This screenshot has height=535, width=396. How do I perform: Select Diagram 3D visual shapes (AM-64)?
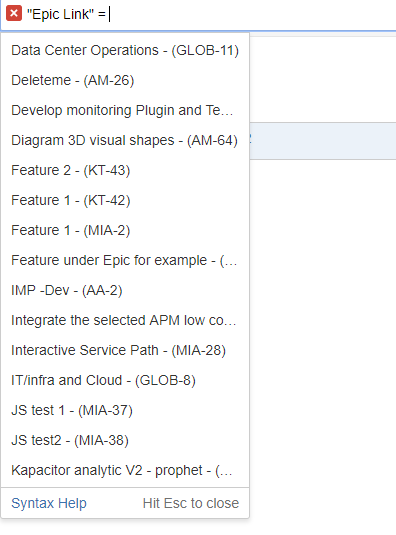pyautogui.click(x=125, y=141)
